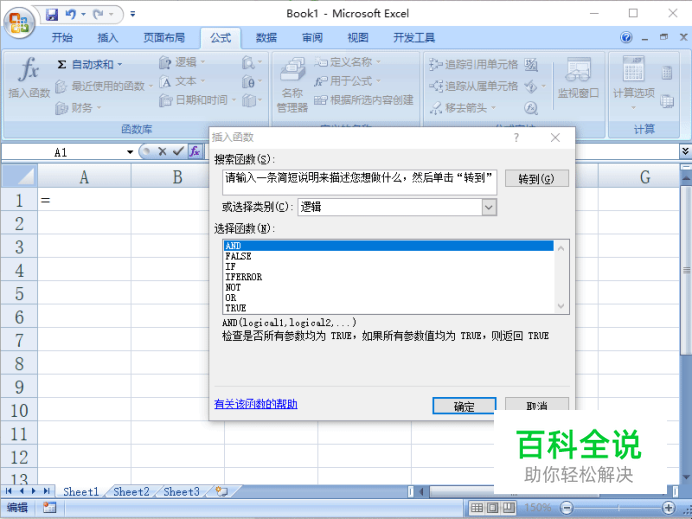
Task: Select TRUE in function list
Action: pos(388,308)
